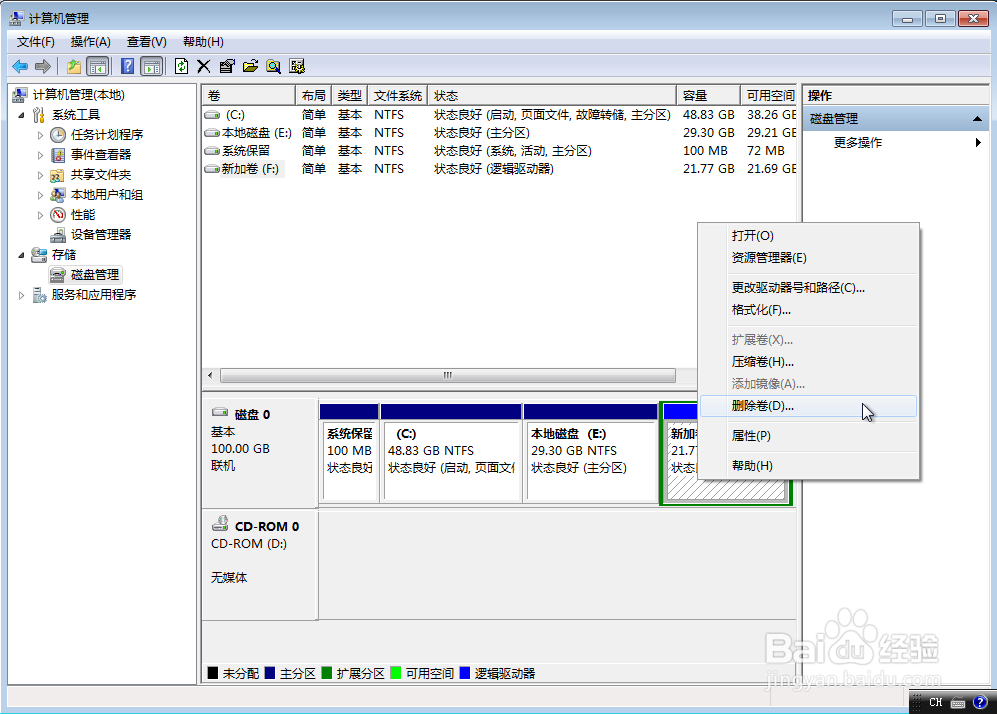This screenshot has width=997, height=714.
Task: Click the 系统工具 tools icon
Action: click(39, 115)
